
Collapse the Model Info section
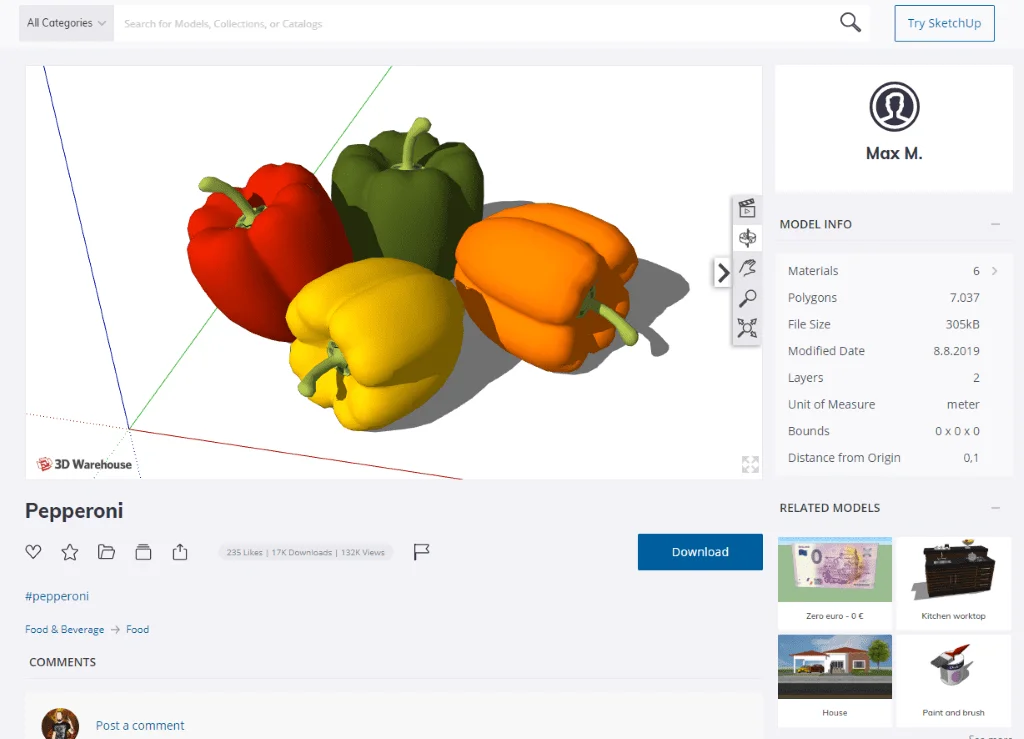click(x=995, y=224)
